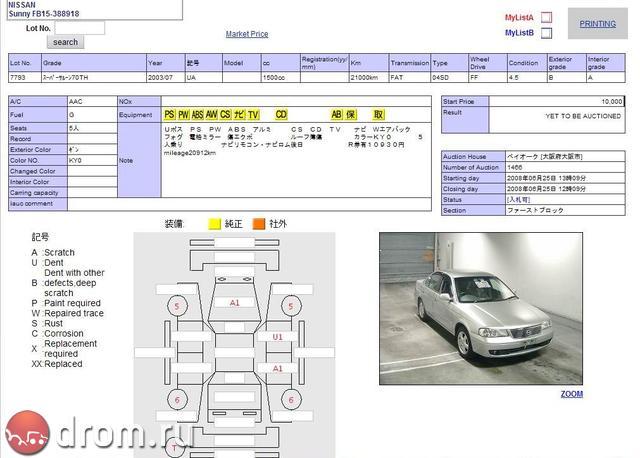Click the 保 equipment badge
The image size is (640, 458).
click(351, 115)
